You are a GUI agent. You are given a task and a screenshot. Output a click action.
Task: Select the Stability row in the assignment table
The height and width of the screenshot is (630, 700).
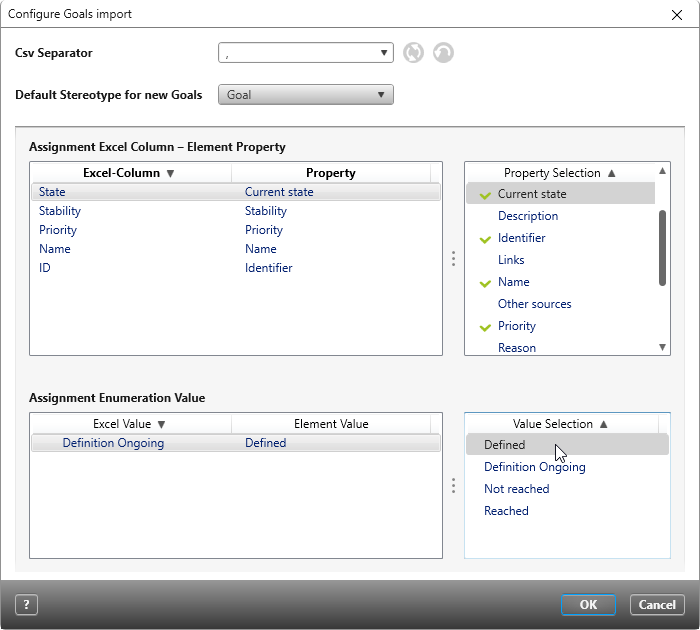pyautogui.click(x=60, y=211)
